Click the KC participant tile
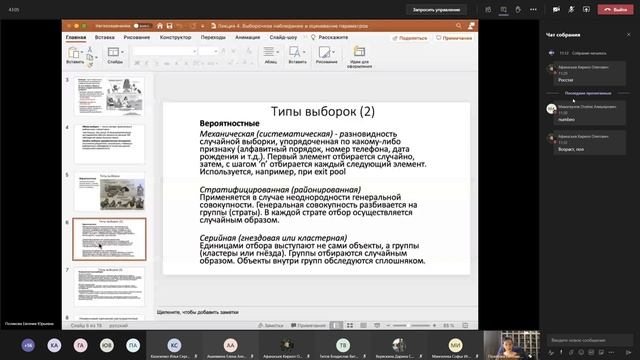The width and height of the screenshot is (640, 360). [174, 346]
